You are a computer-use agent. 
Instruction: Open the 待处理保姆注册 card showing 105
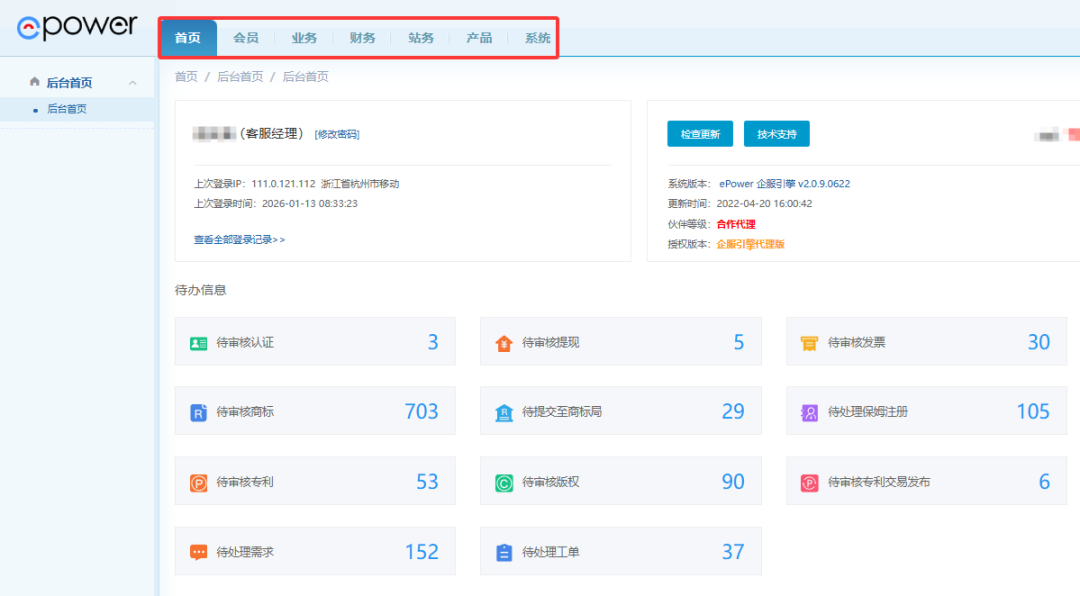tap(926, 412)
